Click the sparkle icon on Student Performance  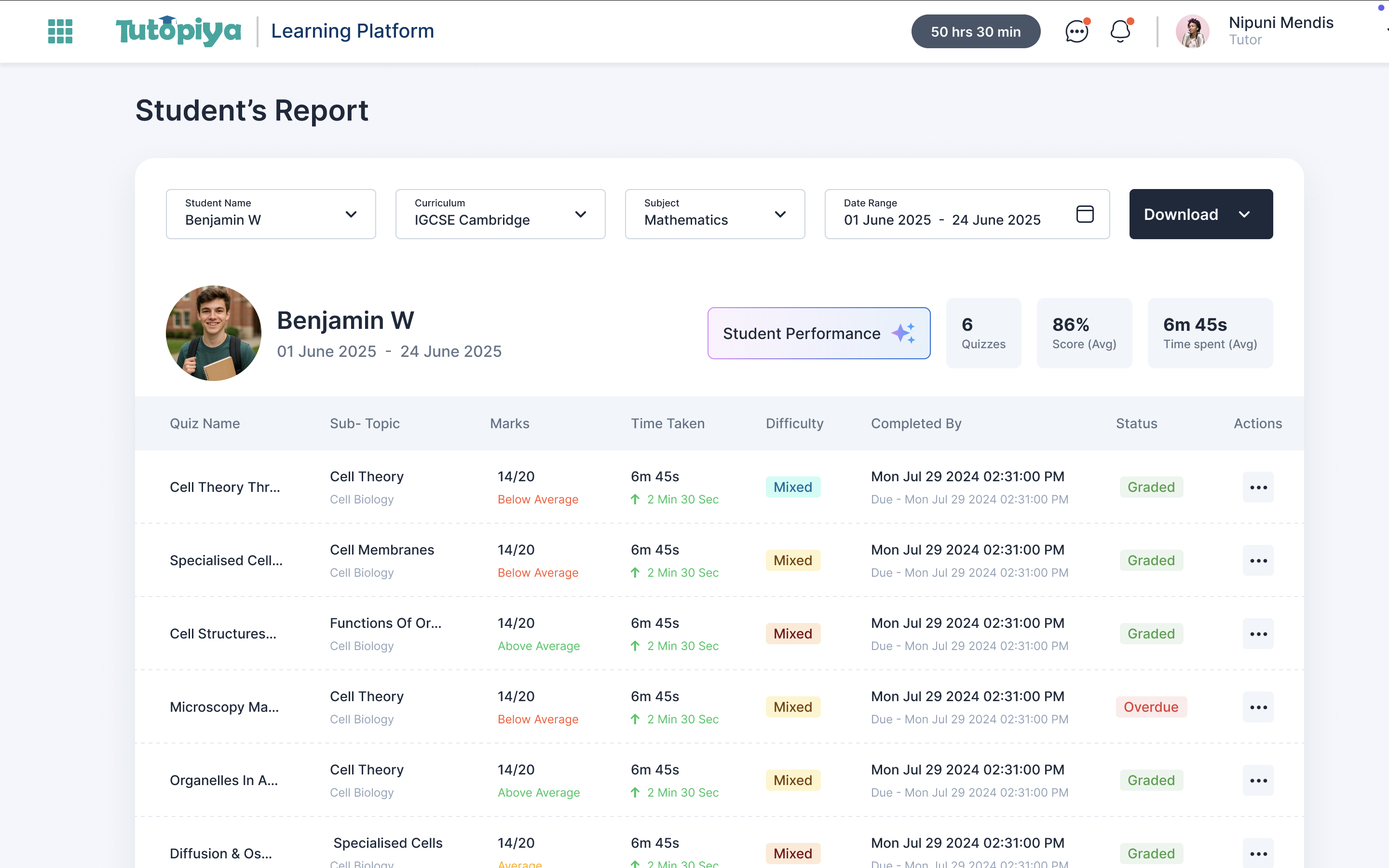[905, 333]
